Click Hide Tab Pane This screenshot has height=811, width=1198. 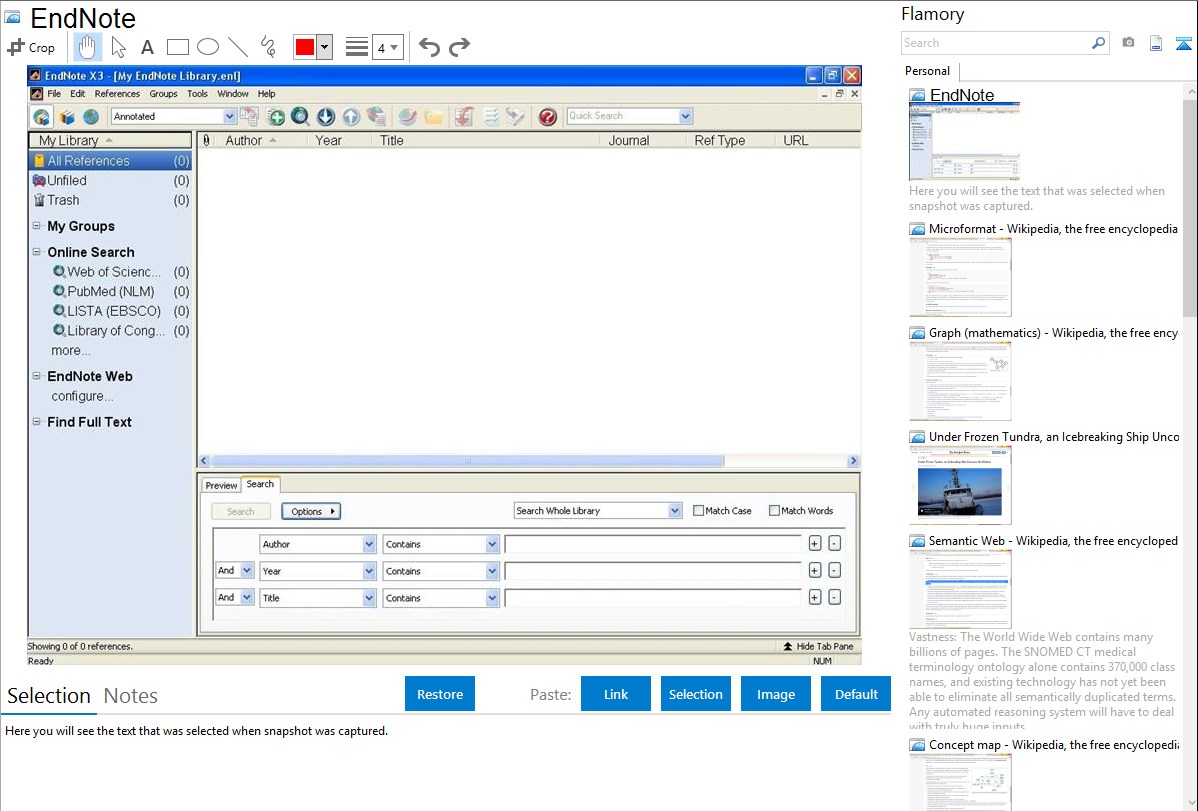point(818,646)
